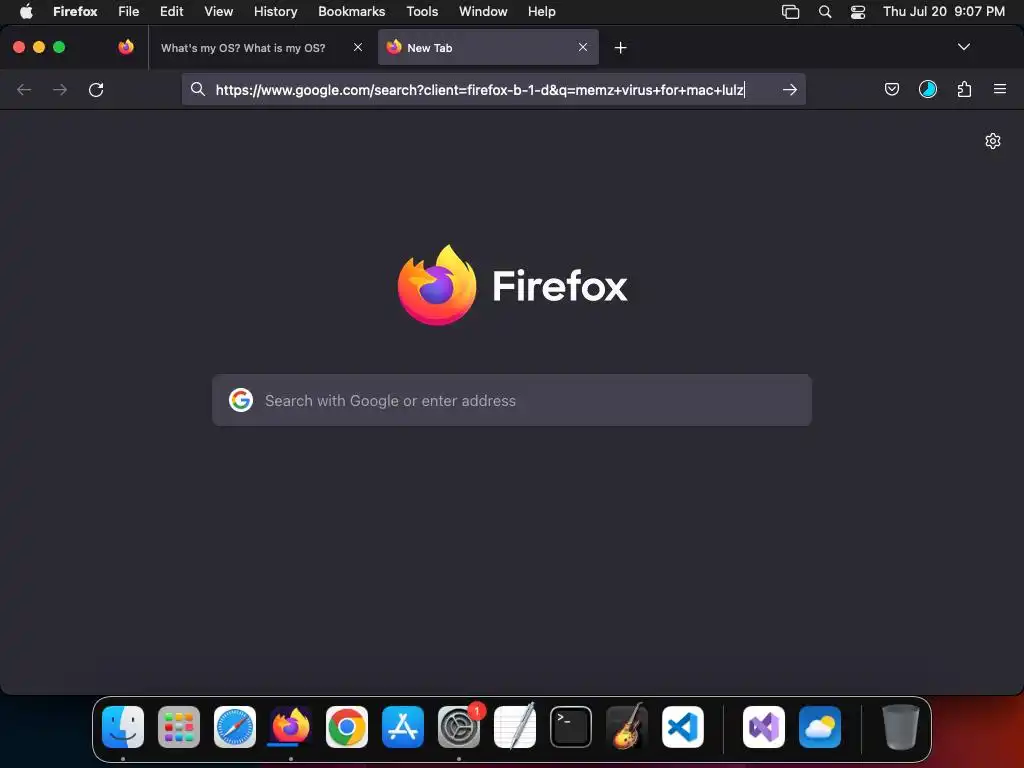
Task: Open App Store from the dock
Action: [x=403, y=727]
